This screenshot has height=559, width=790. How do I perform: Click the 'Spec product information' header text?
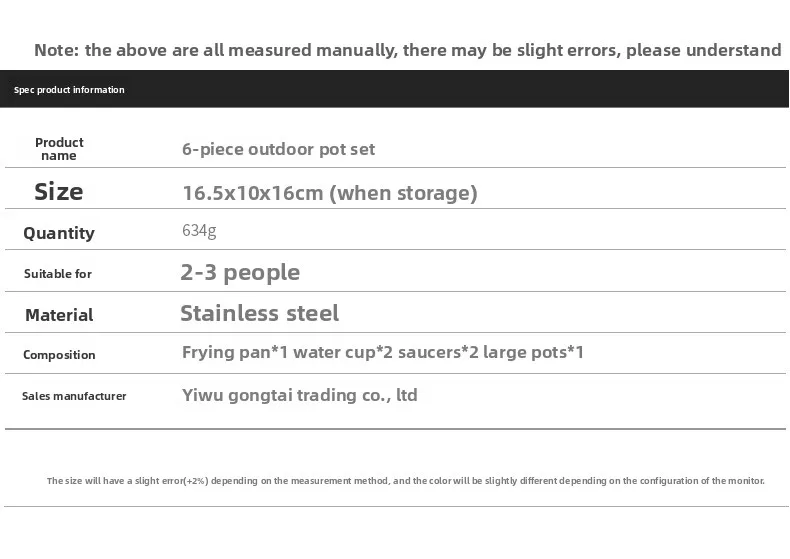tap(69, 90)
